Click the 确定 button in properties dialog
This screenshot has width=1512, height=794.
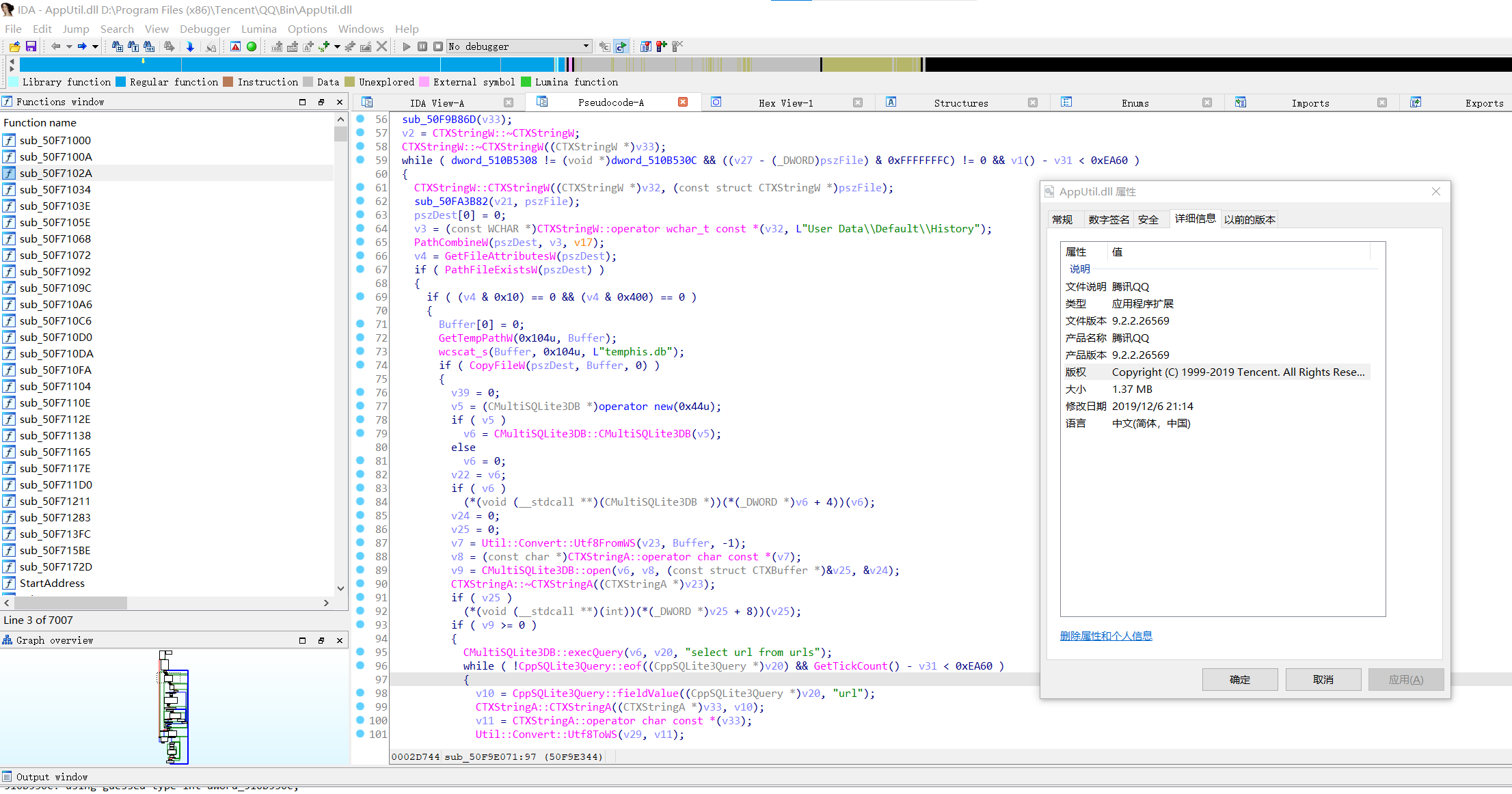[1239, 679]
